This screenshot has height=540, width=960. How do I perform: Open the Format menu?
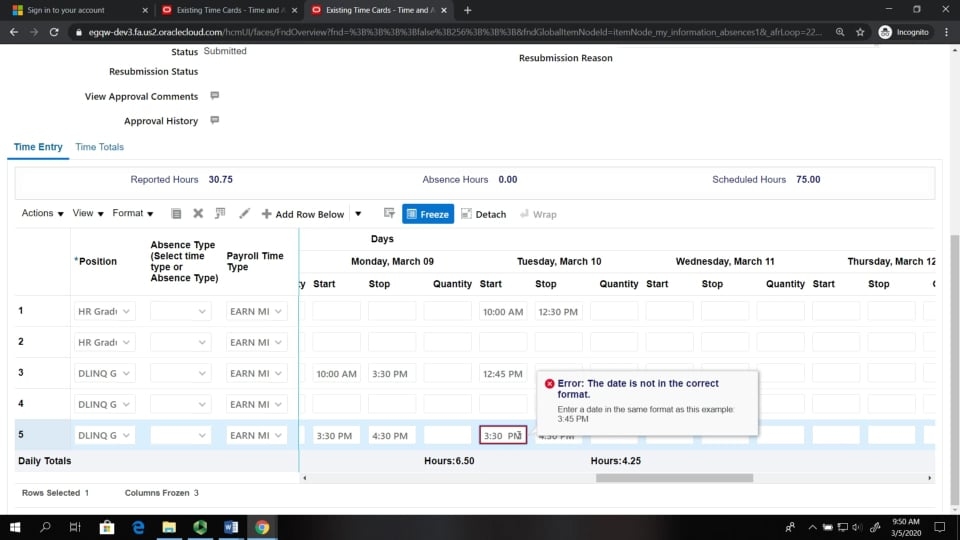pos(132,213)
